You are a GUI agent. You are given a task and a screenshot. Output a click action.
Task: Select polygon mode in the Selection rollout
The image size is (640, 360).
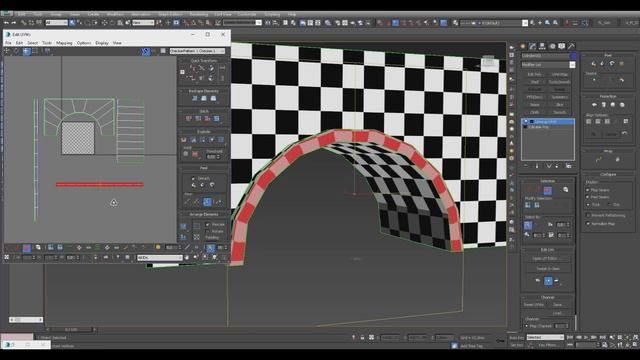coord(548,190)
